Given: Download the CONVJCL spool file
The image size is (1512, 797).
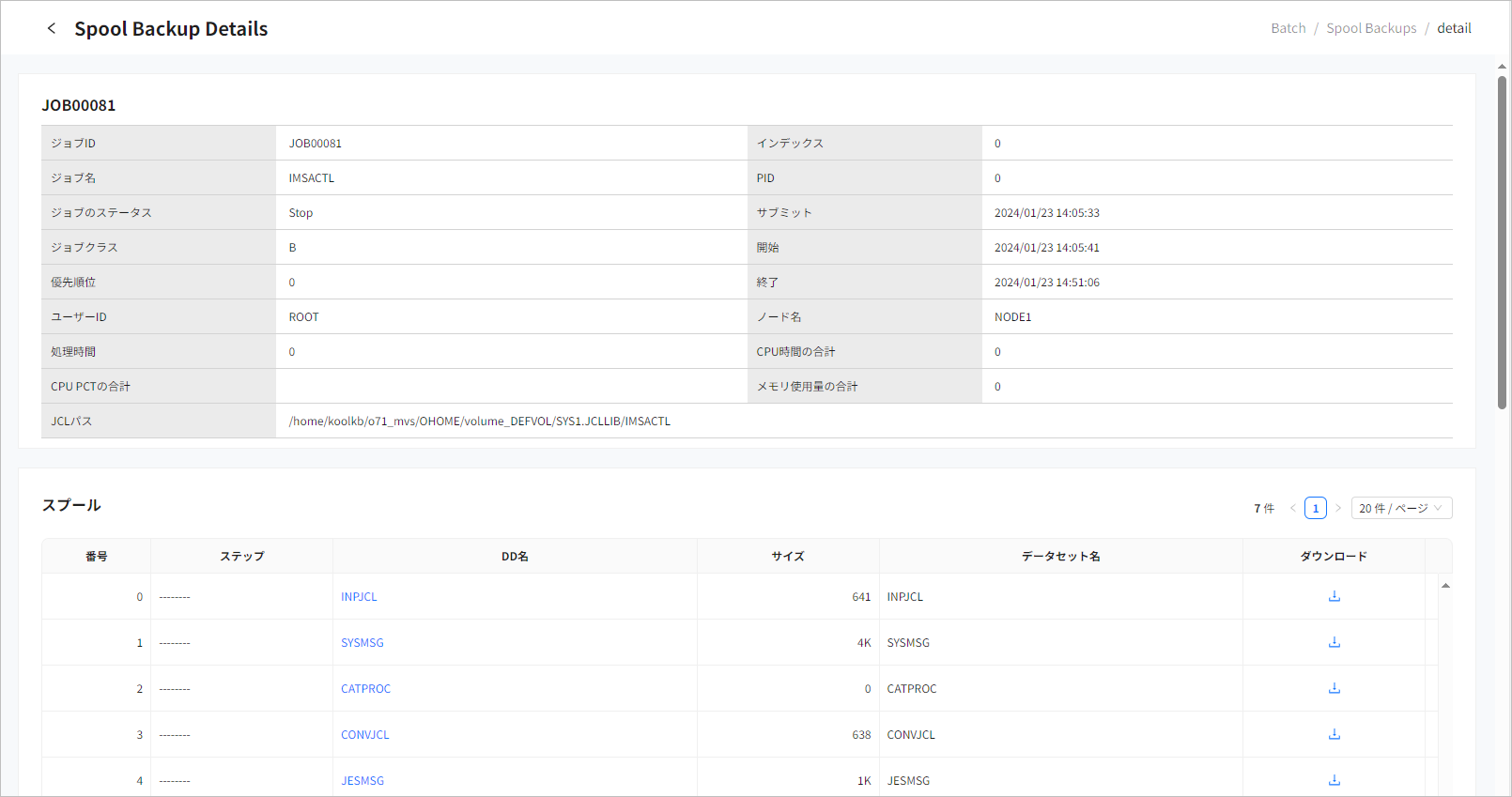Looking at the screenshot, I should [x=1334, y=734].
